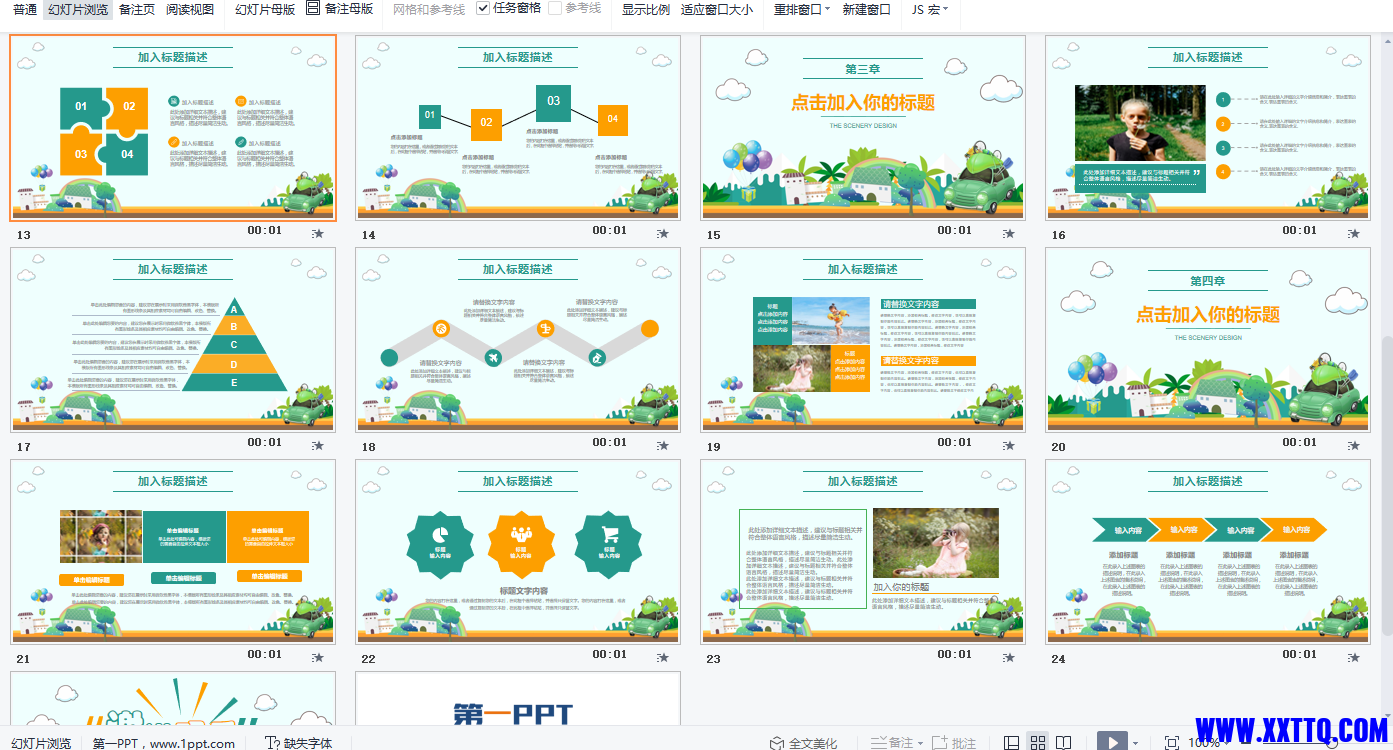Select slide 19 two-photo thumbnail

click(x=863, y=339)
